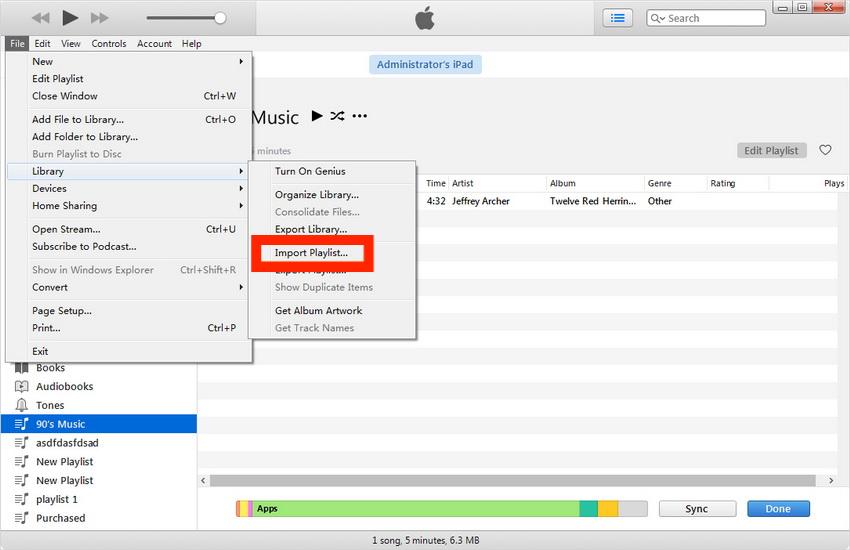Sort by Plays column header
The width and height of the screenshot is (850, 550).
click(x=809, y=183)
